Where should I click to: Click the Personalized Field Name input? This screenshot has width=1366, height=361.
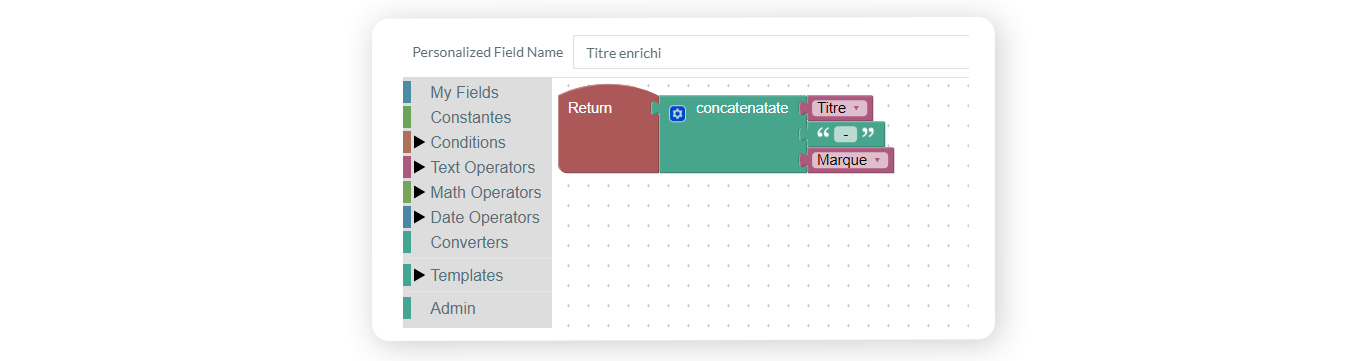click(771, 52)
